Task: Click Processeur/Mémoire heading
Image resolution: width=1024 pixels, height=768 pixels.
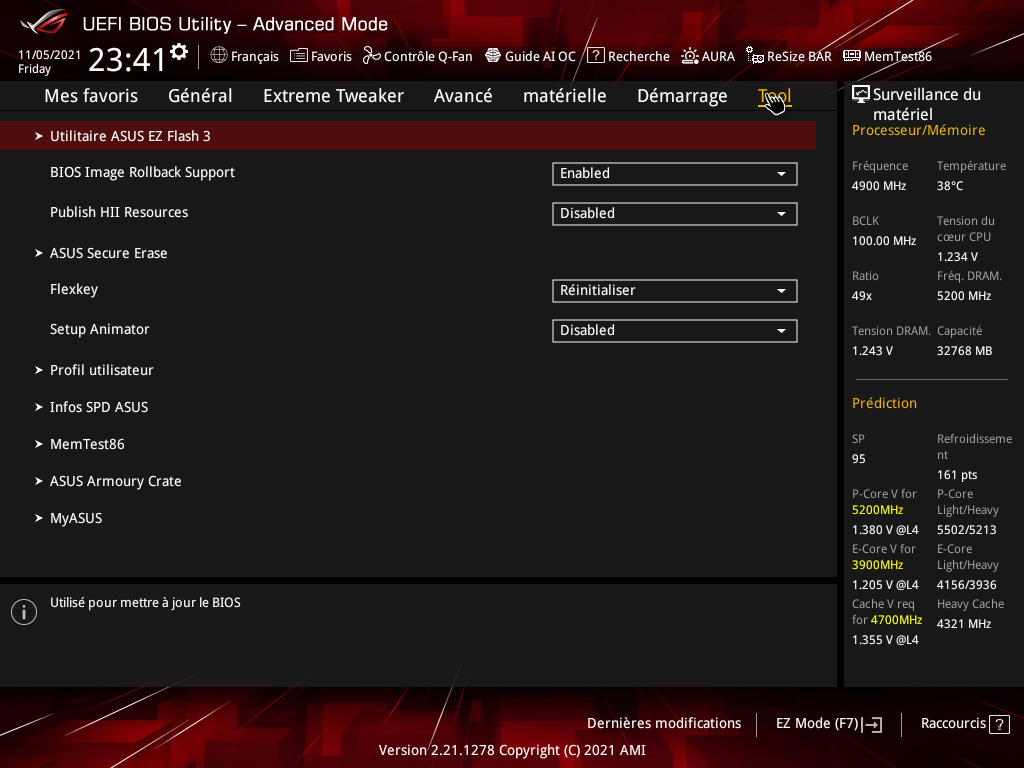Action: point(918,131)
